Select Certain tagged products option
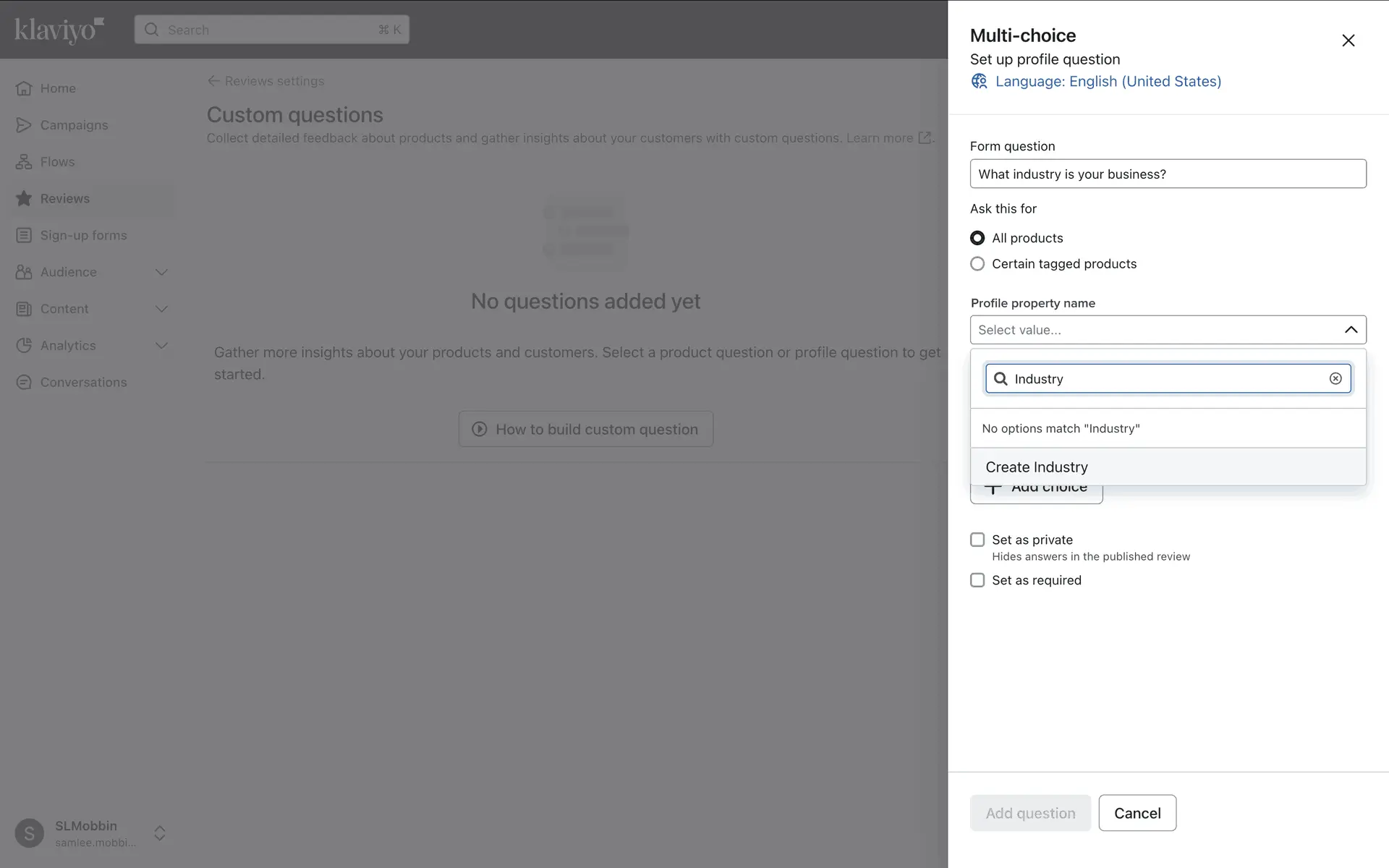Viewport: 1389px width, 868px height. tap(977, 264)
